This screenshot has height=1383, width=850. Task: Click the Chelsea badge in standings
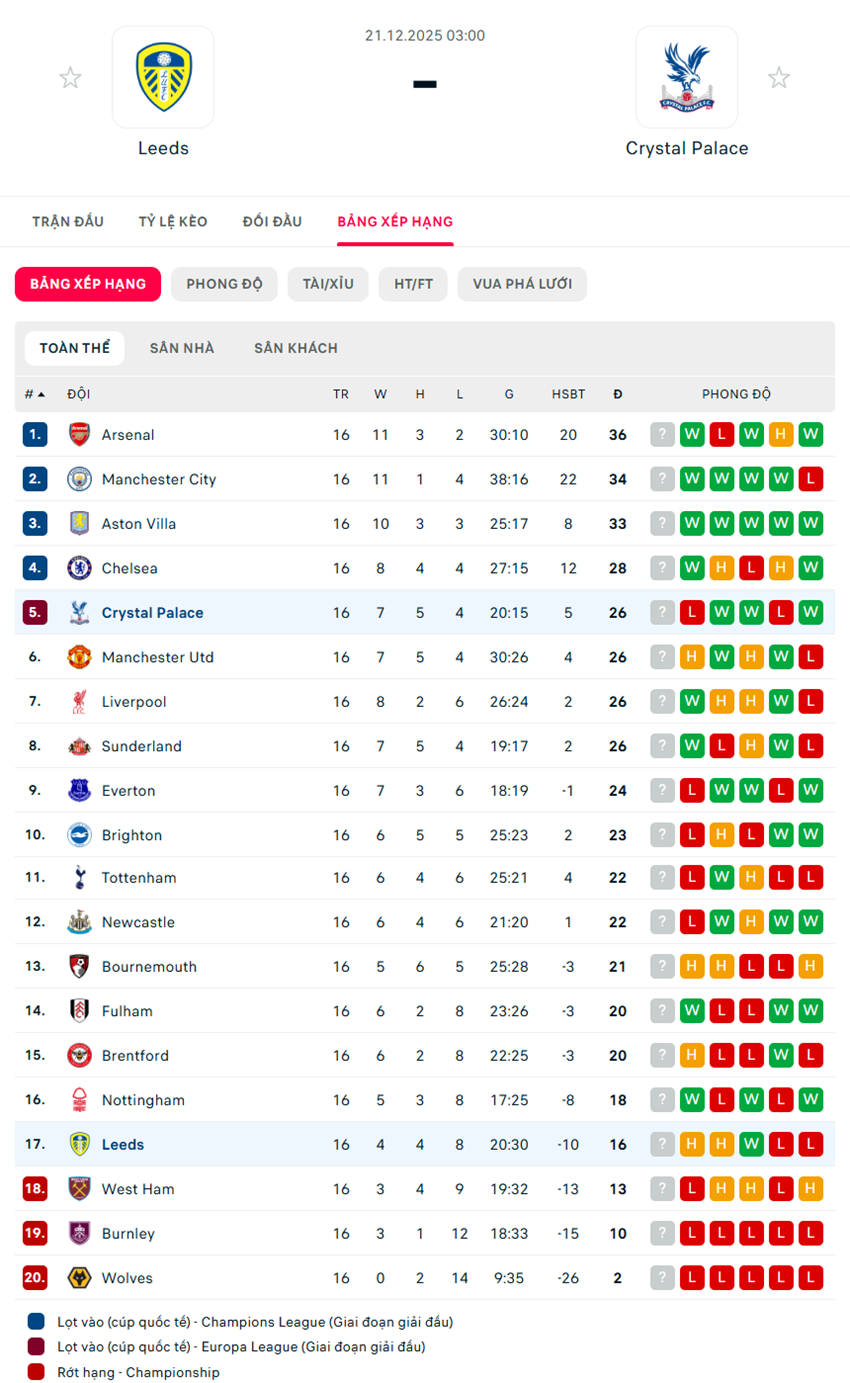(x=79, y=568)
